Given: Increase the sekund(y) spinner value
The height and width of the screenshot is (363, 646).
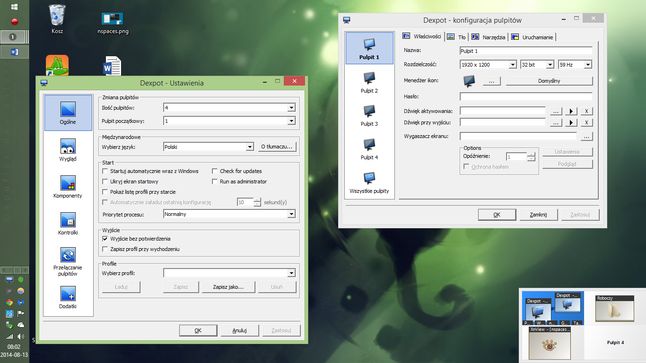Looking at the screenshot, I should (x=257, y=200).
